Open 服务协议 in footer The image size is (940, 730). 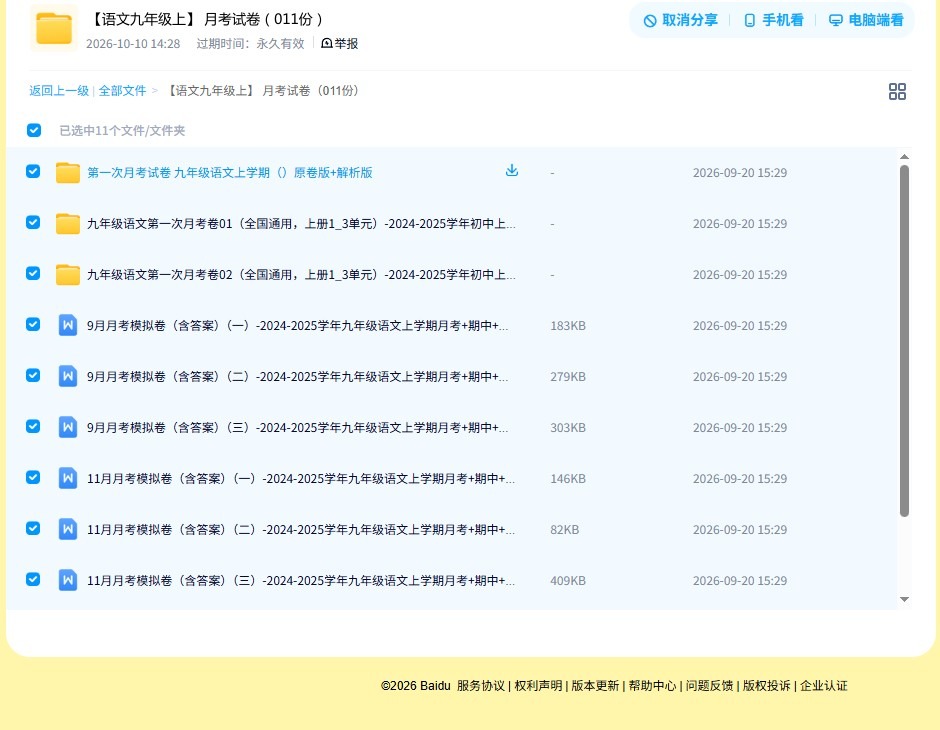point(481,685)
